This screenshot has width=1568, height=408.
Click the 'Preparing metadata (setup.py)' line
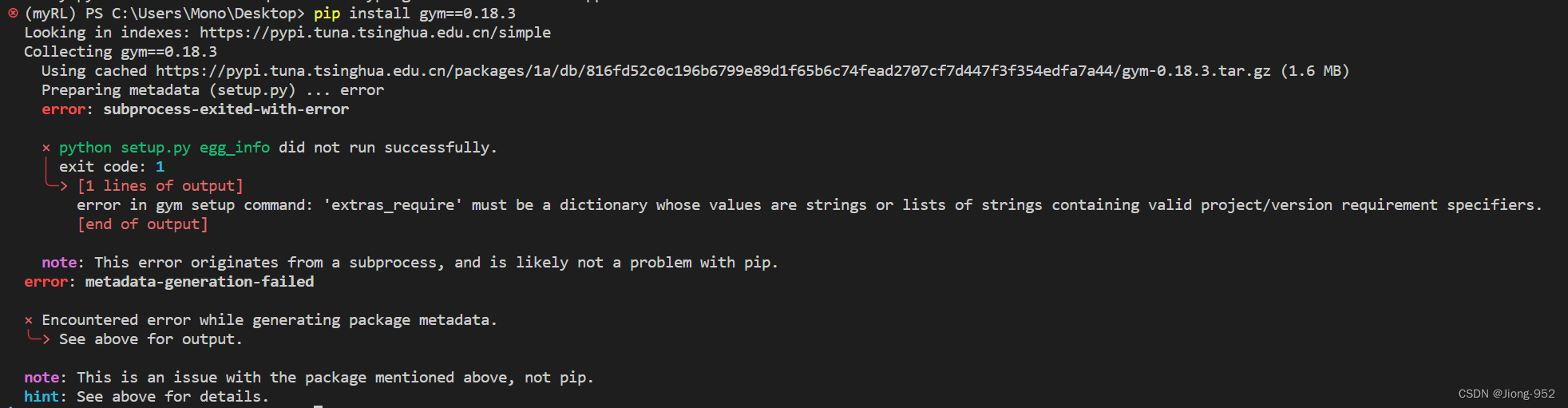coord(168,90)
